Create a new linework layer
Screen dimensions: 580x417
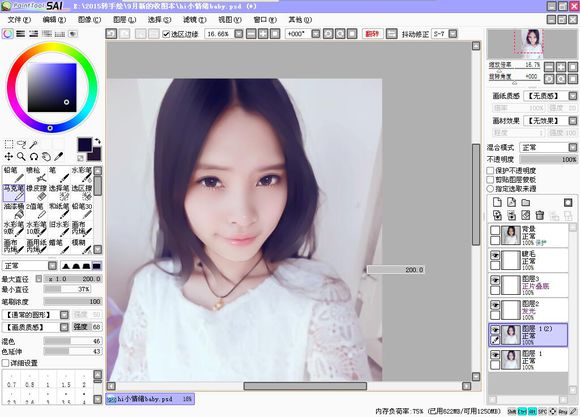[x=512, y=202]
